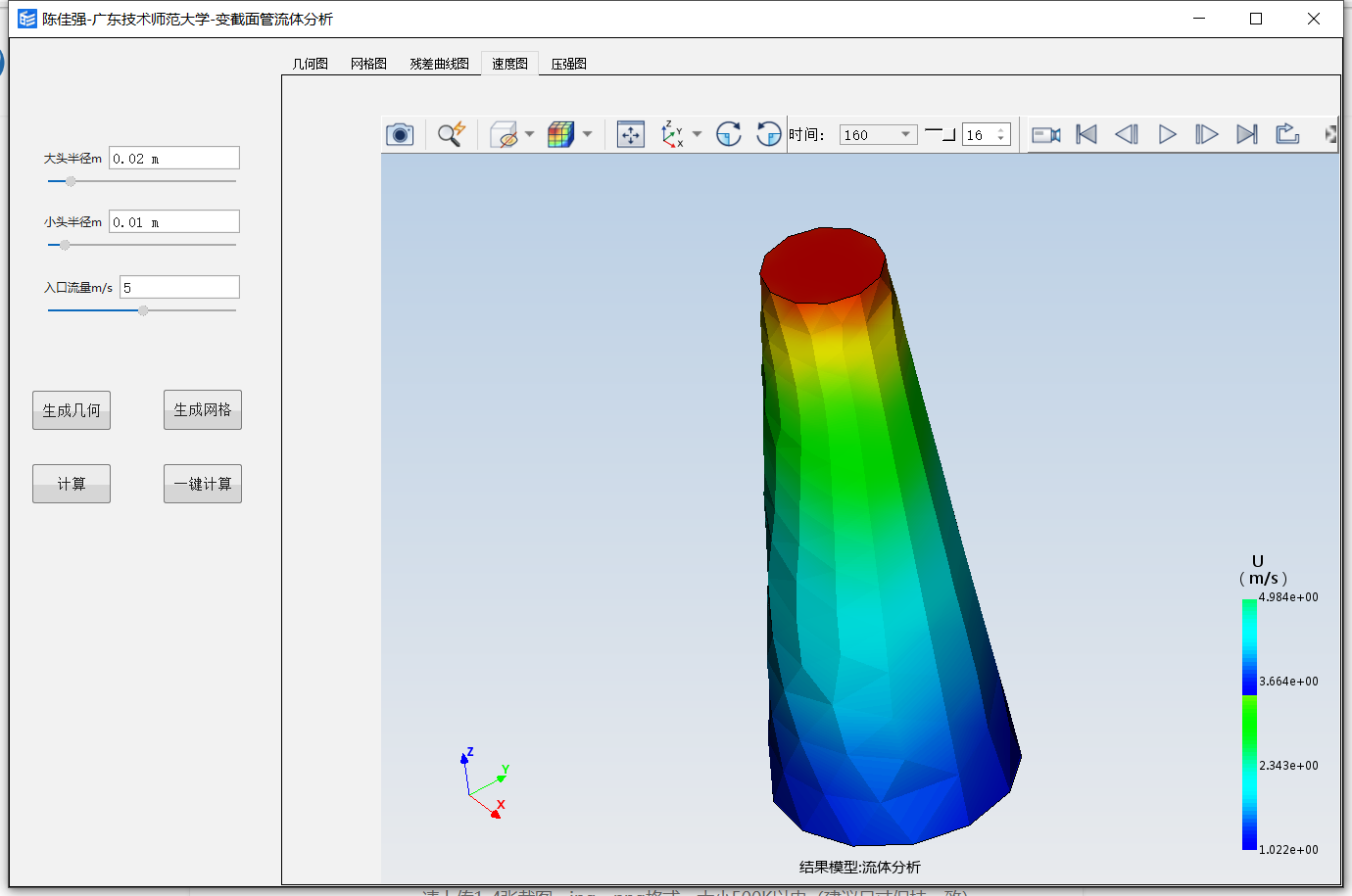Click the 大头半径 input field
1352x896 pixels.
click(x=174, y=158)
